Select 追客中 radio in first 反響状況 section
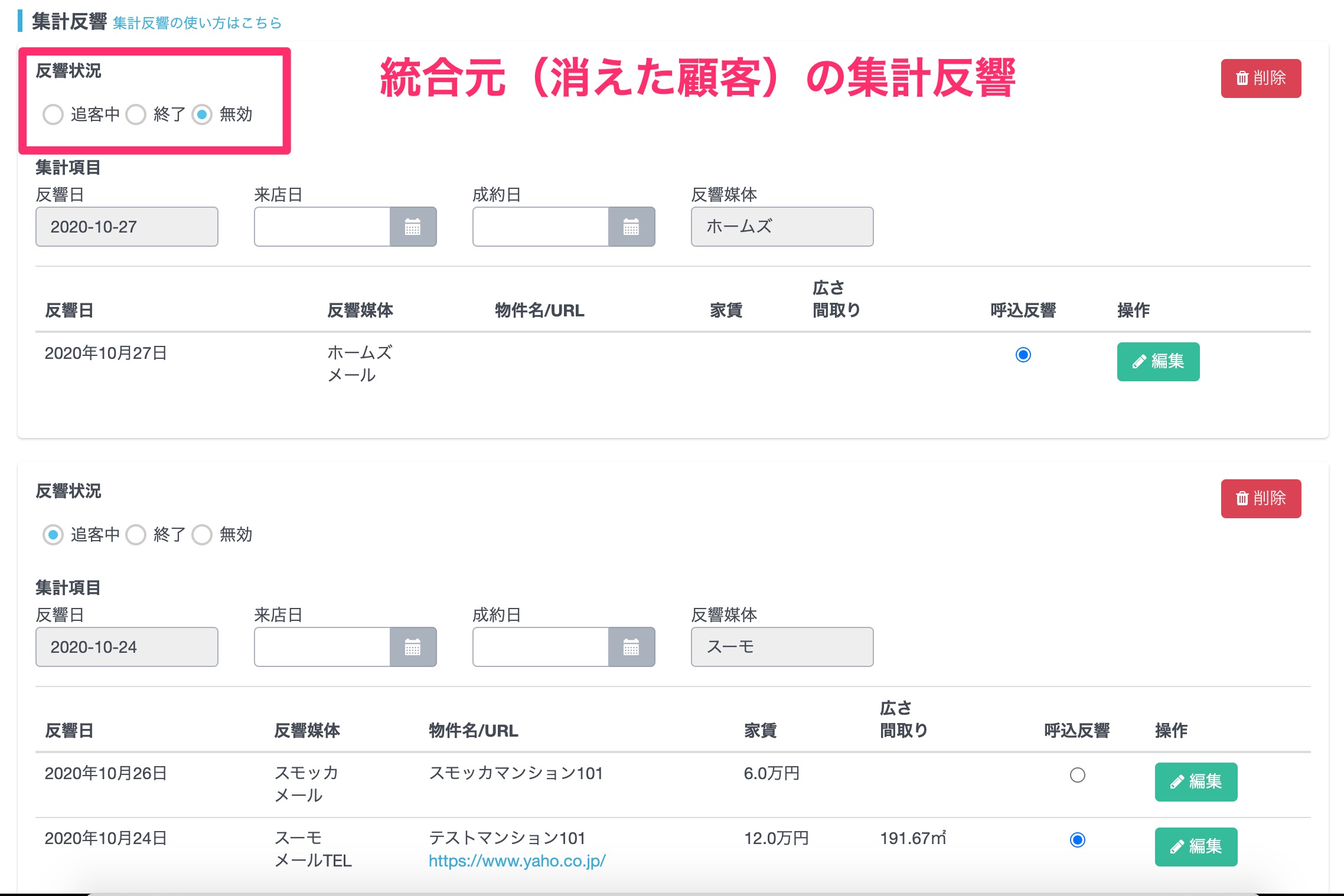1344x896 pixels. 53,115
